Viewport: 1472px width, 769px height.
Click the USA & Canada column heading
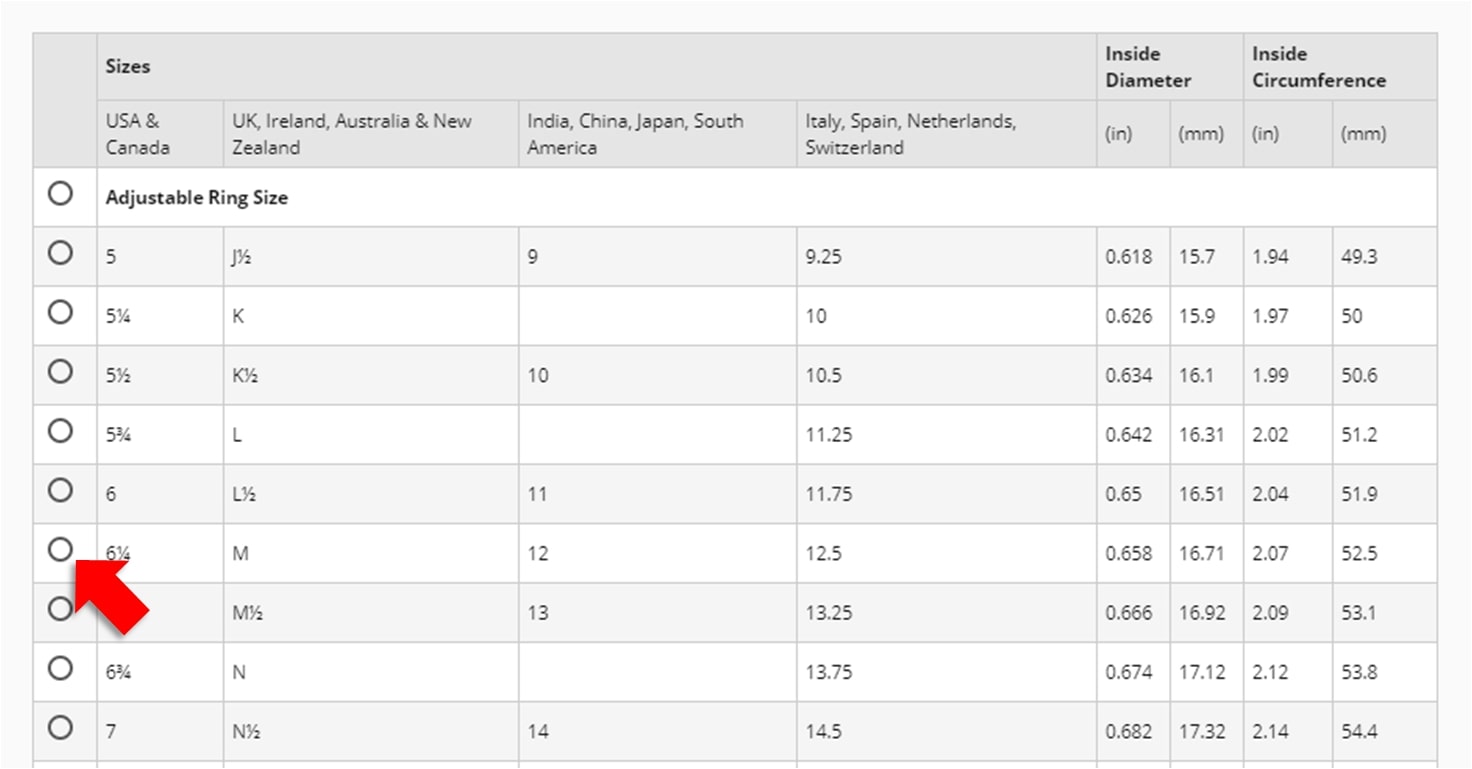(x=138, y=134)
